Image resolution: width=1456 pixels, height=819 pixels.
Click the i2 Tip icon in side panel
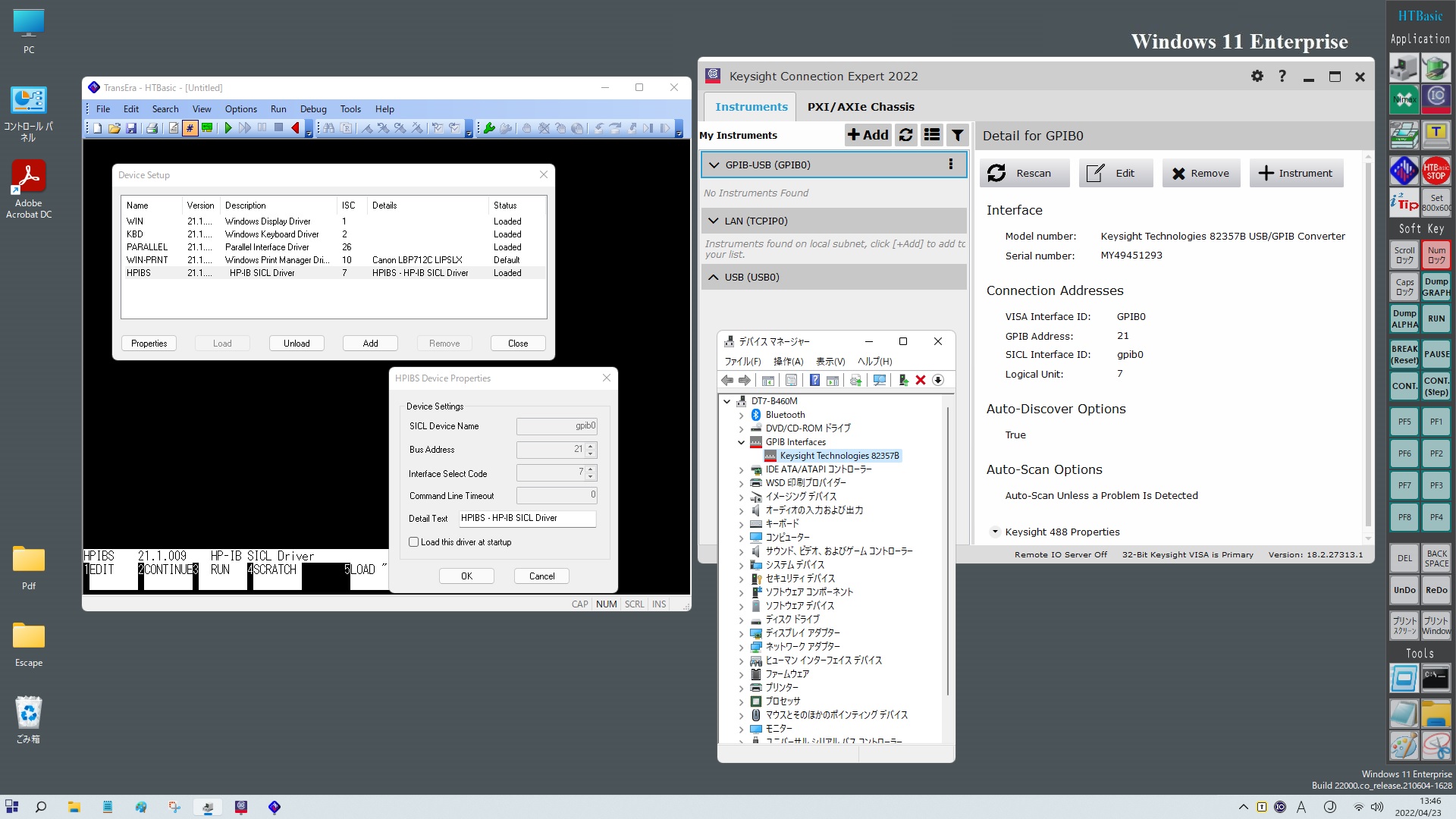point(1404,202)
